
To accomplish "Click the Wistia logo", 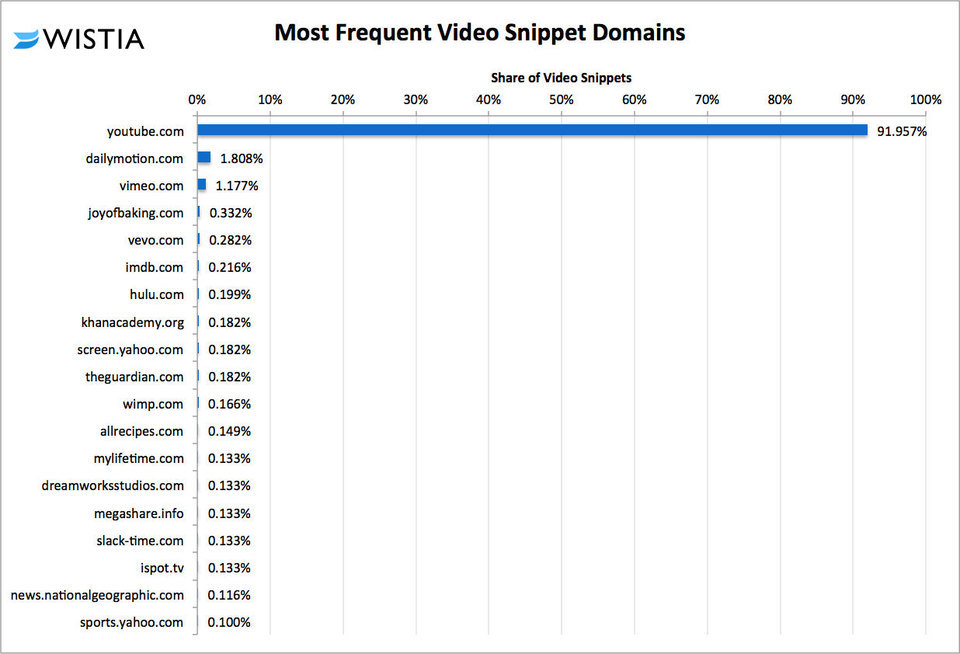I will click(79, 39).
